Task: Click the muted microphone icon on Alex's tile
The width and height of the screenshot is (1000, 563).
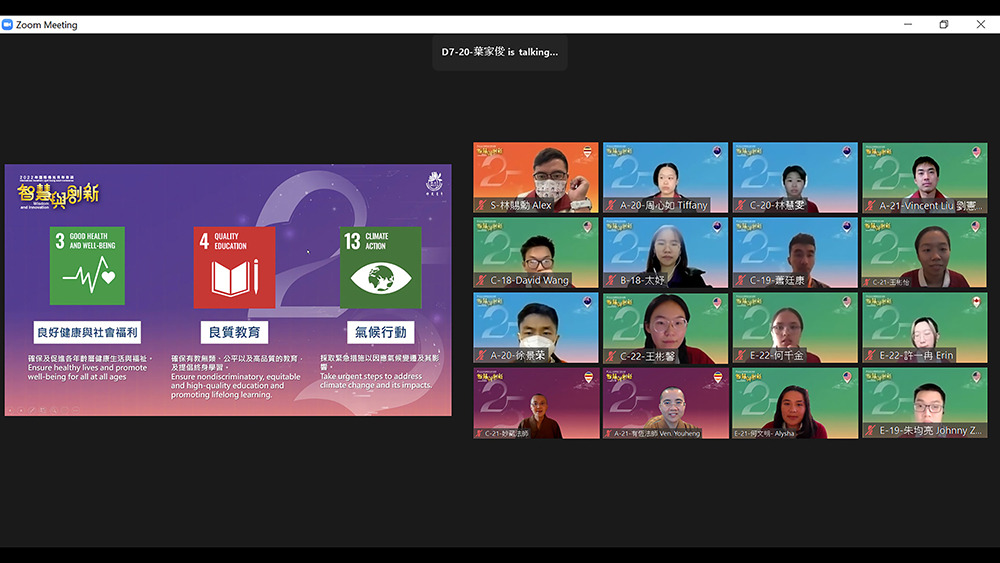Action: [482, 205]
